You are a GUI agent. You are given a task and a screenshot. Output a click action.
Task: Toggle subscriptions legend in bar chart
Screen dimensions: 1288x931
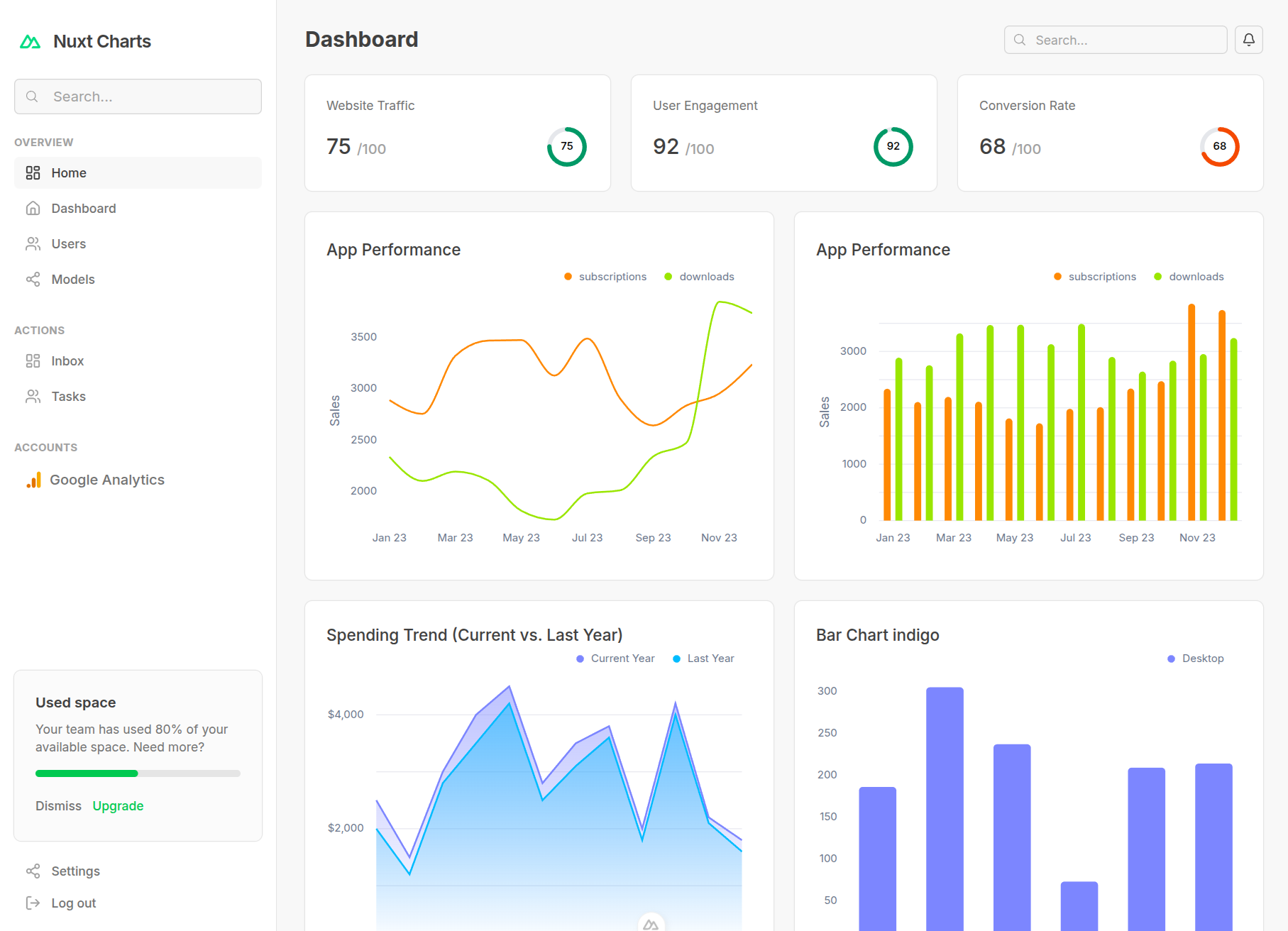(1095, 277)
